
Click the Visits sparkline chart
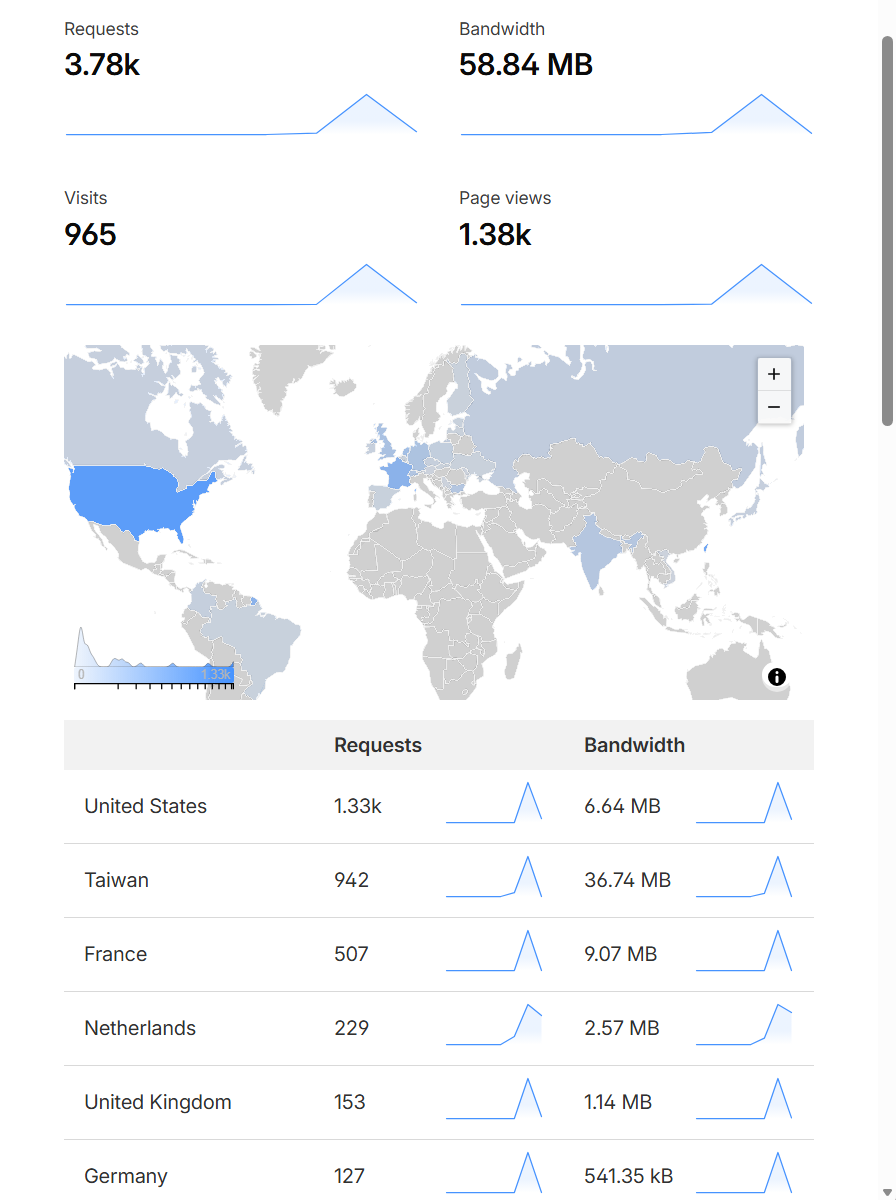(241, 284)
